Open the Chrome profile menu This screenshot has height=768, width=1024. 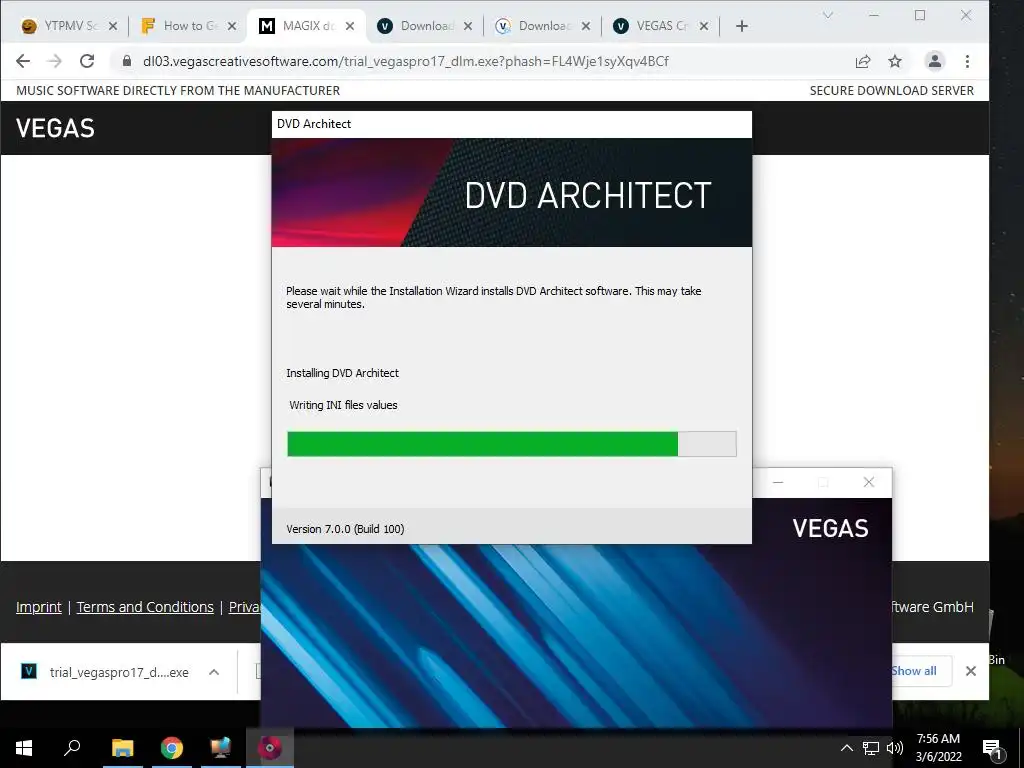tap(935, 61)
